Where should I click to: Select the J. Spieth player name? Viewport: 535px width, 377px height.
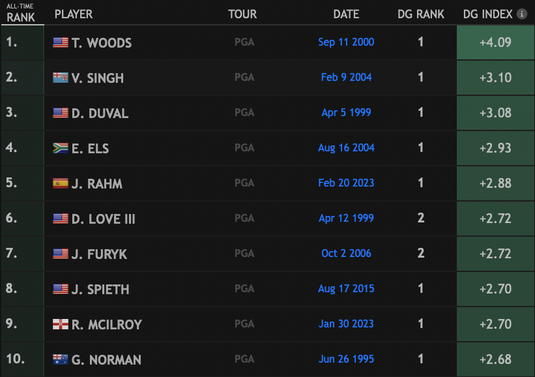point(100,289)
